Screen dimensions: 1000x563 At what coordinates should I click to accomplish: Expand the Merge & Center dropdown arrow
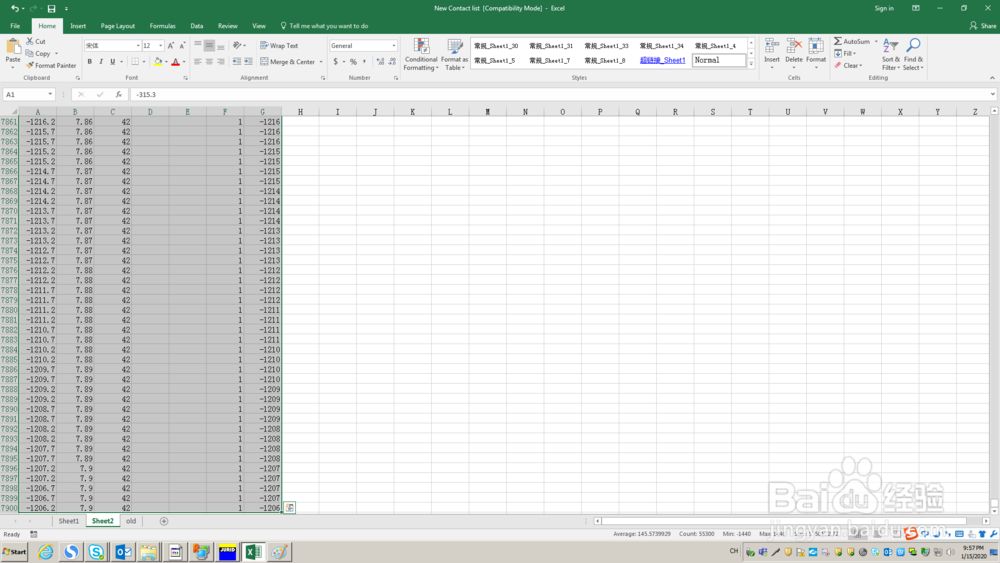[321, 62]
